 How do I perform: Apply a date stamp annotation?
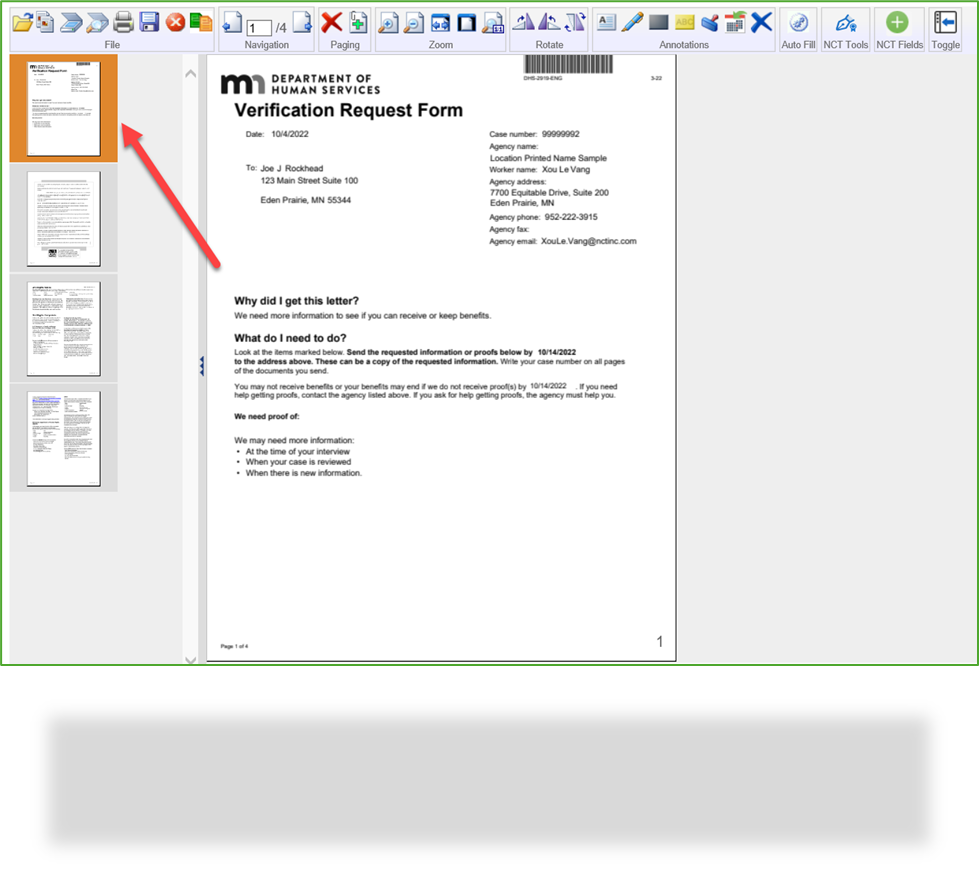point(735,21)
